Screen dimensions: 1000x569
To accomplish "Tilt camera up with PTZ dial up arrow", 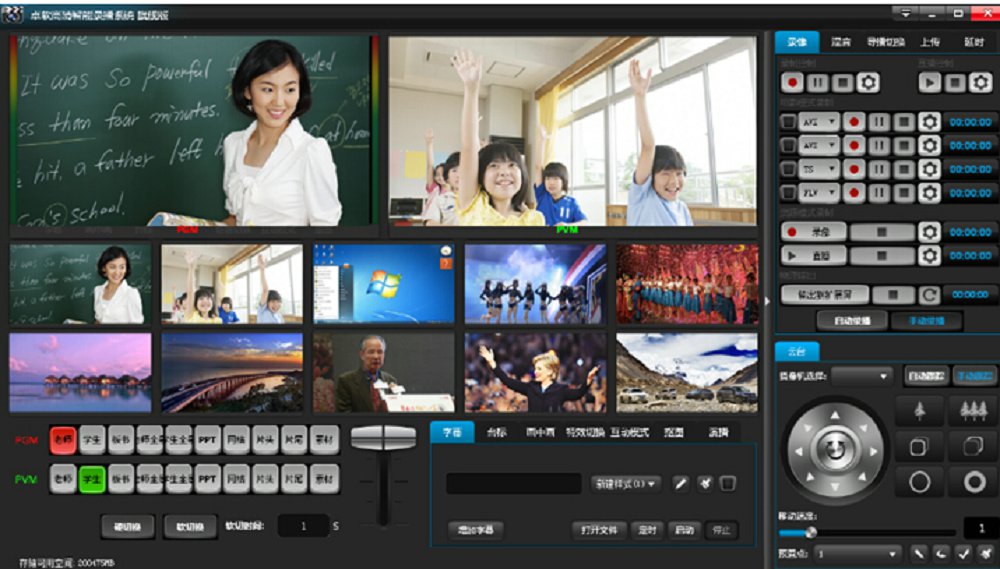I will [835, 416].
